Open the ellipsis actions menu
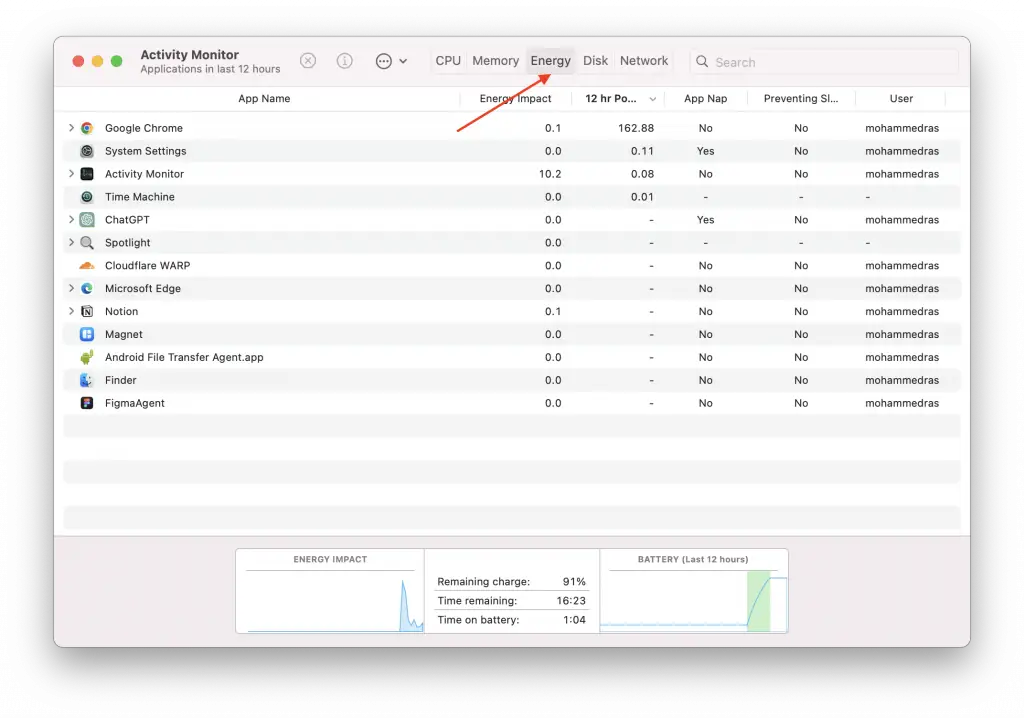The width and height of the screenshot is (1024, 718). pos(391,61)
